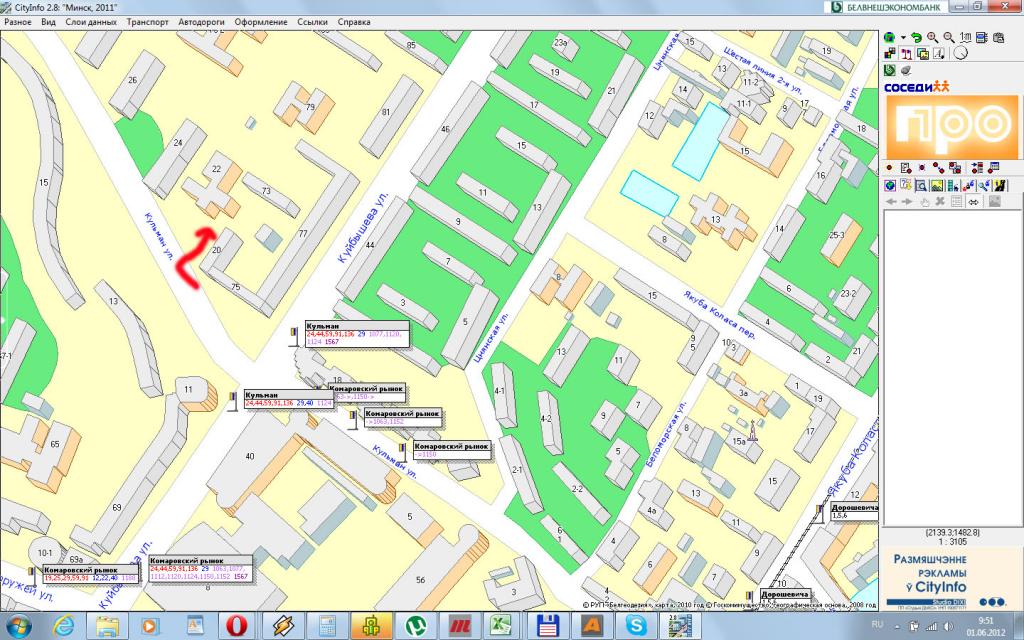The width and height of the screenshot is (1024, 640).
Task: Open the Оформление menu
Action: pos(261,22)
